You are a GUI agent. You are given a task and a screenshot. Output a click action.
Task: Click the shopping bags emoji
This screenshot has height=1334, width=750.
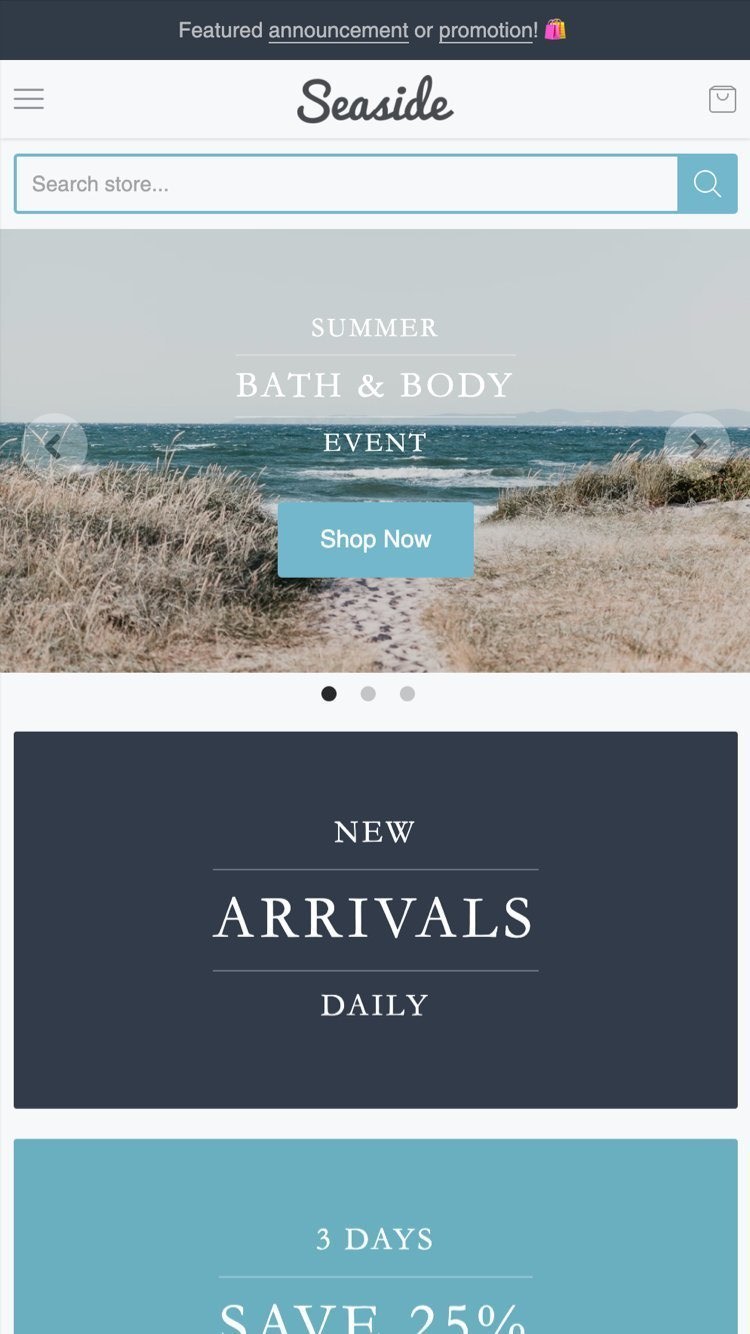tap(555, 30)
